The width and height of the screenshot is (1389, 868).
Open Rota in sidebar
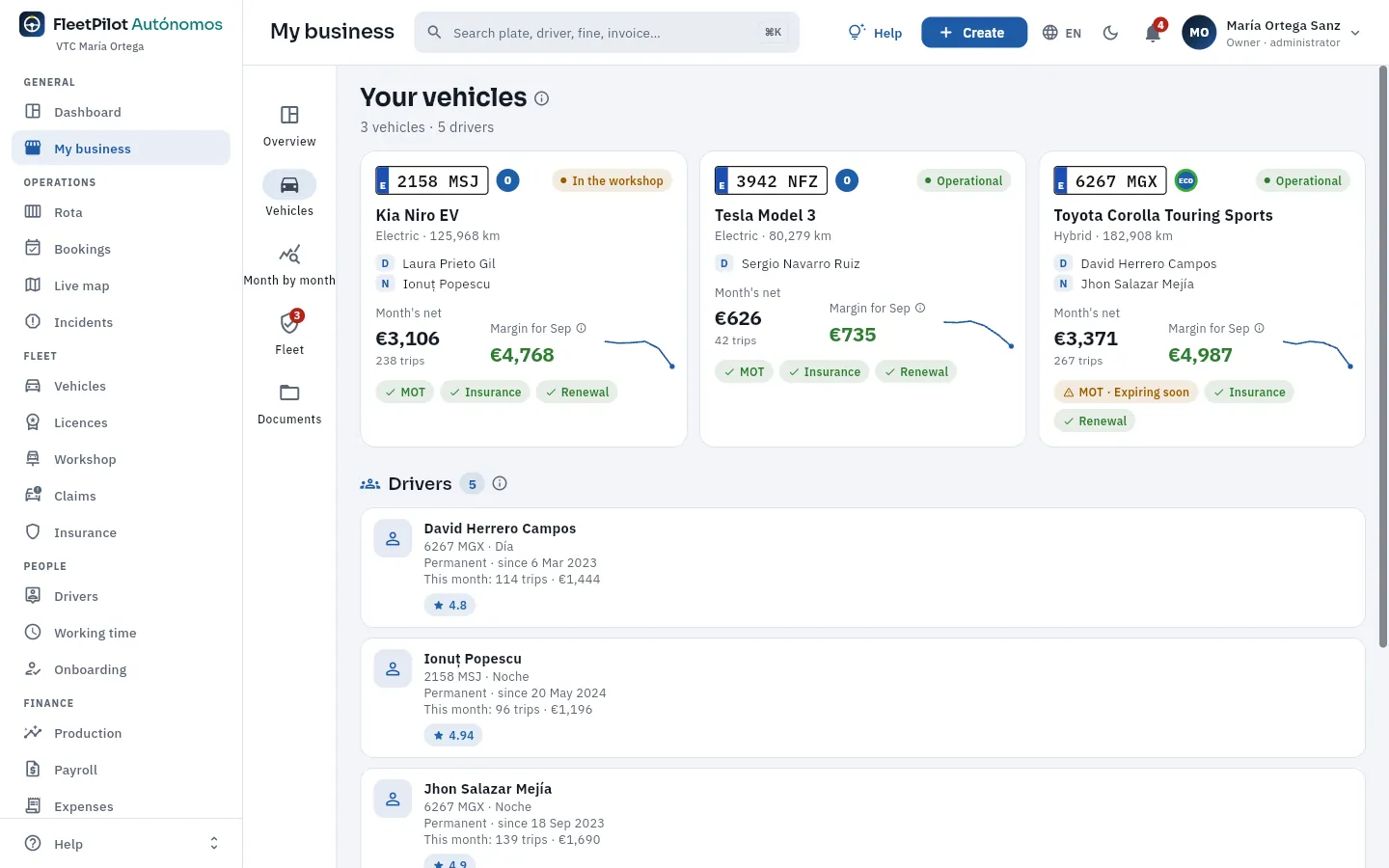[122, 212]
